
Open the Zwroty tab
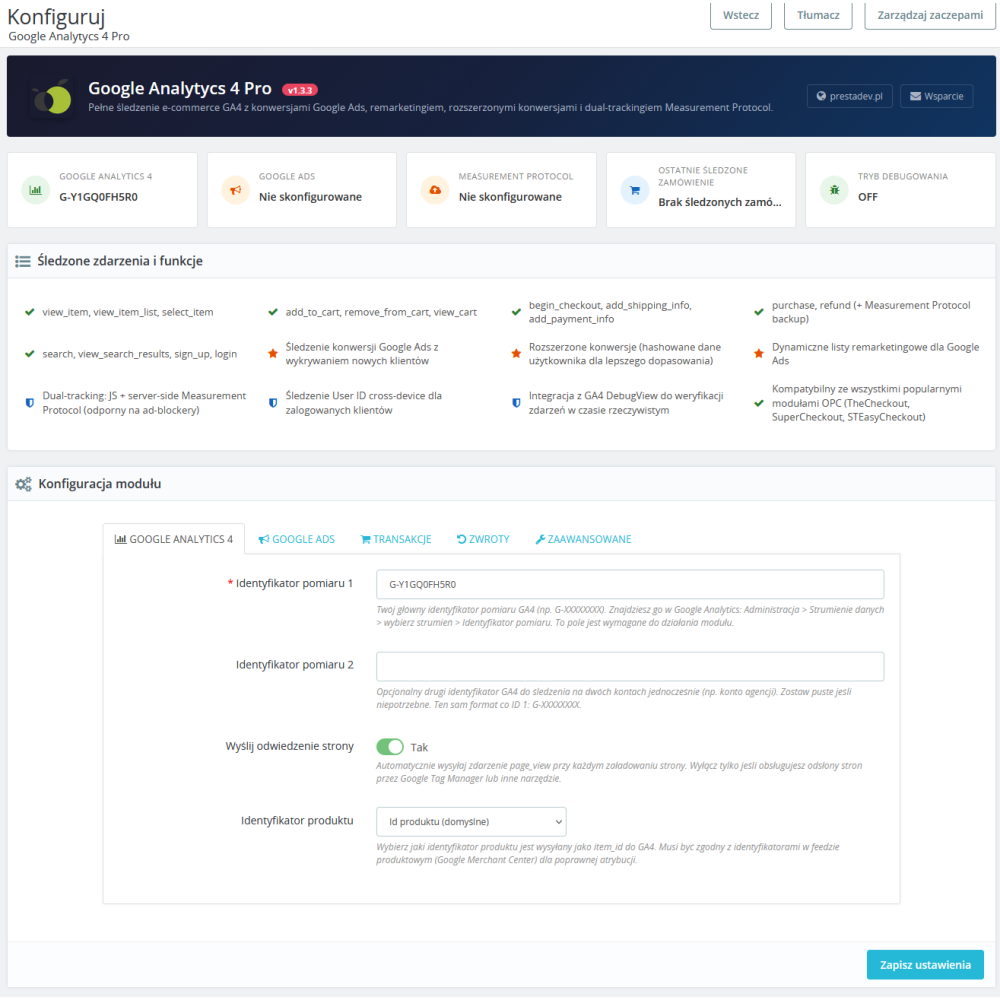(483, 540)
